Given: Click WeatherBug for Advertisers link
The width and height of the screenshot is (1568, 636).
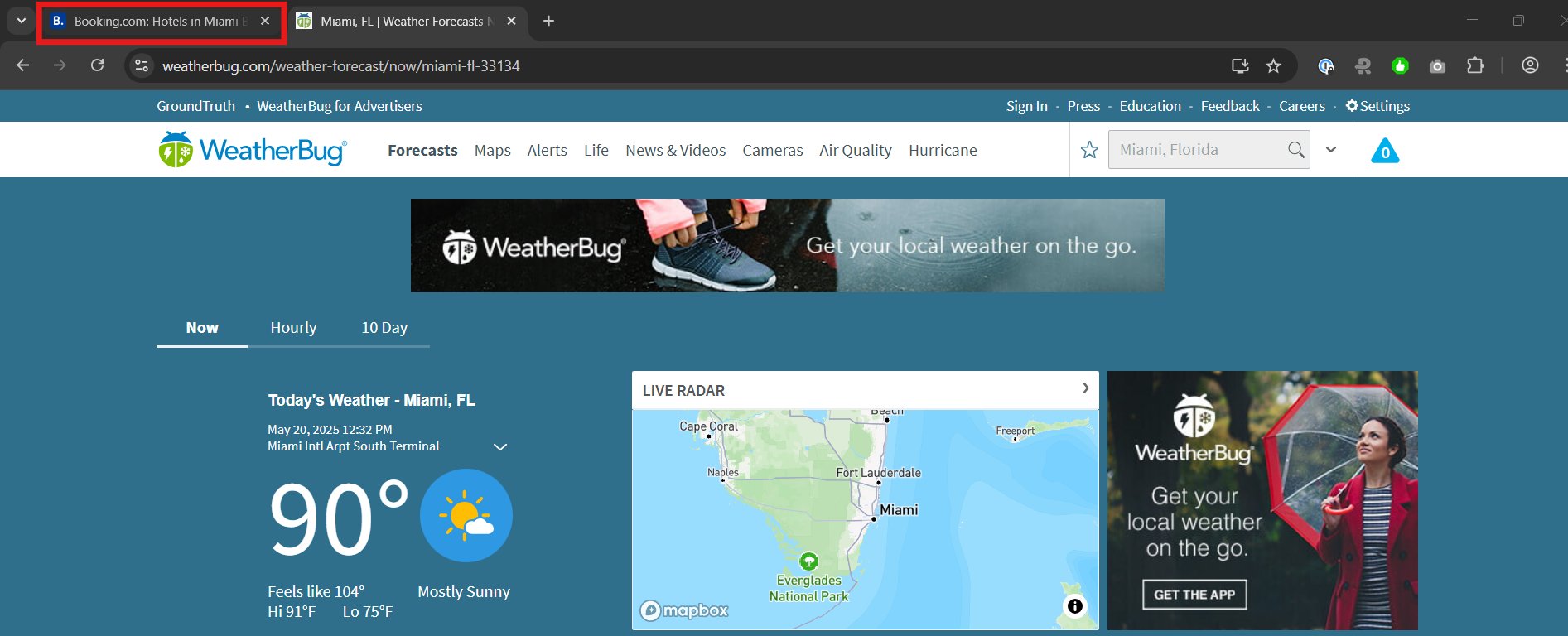Looking at the screenshot, I should click(340, 106).
